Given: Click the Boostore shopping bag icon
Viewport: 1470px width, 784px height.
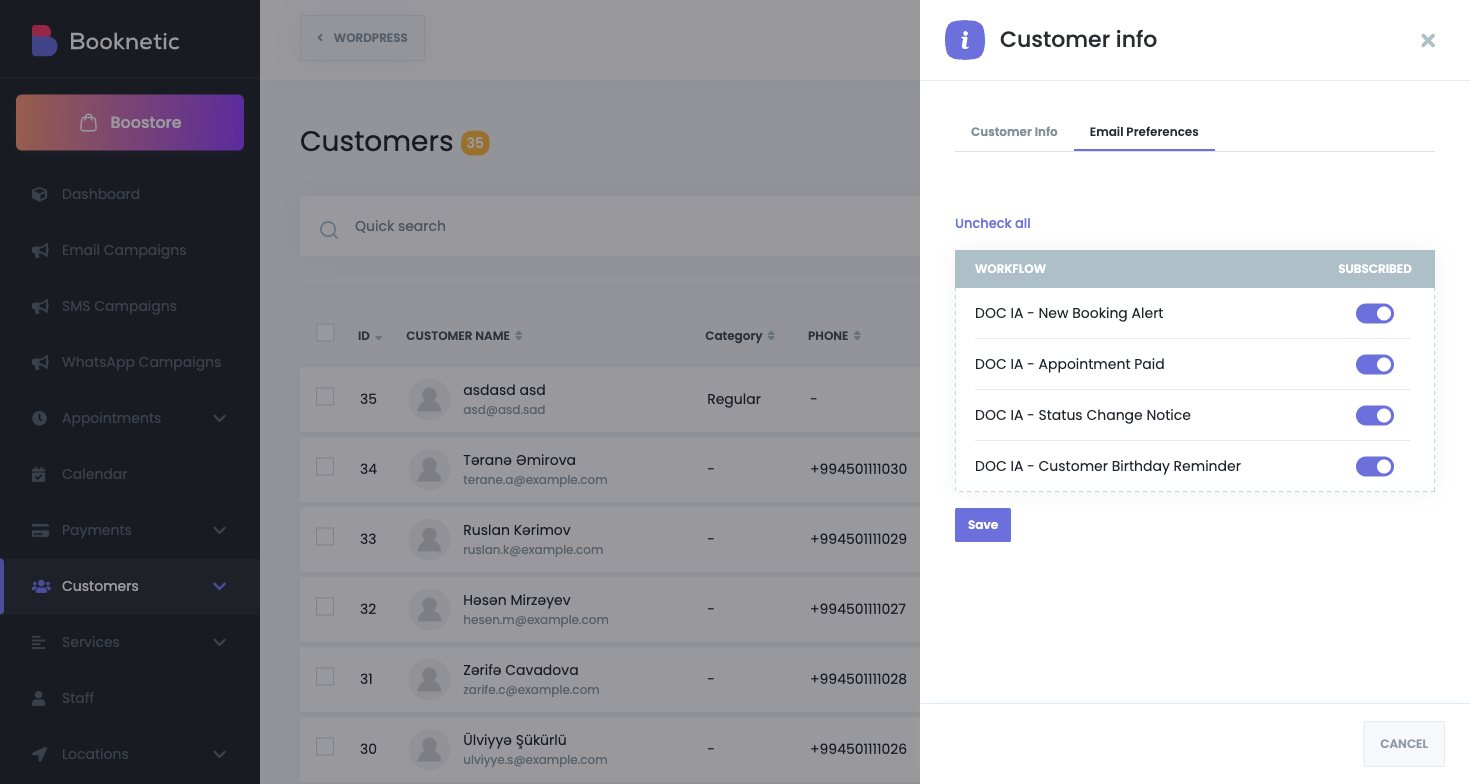Looking at the screenshot, I should coord(89,122).
